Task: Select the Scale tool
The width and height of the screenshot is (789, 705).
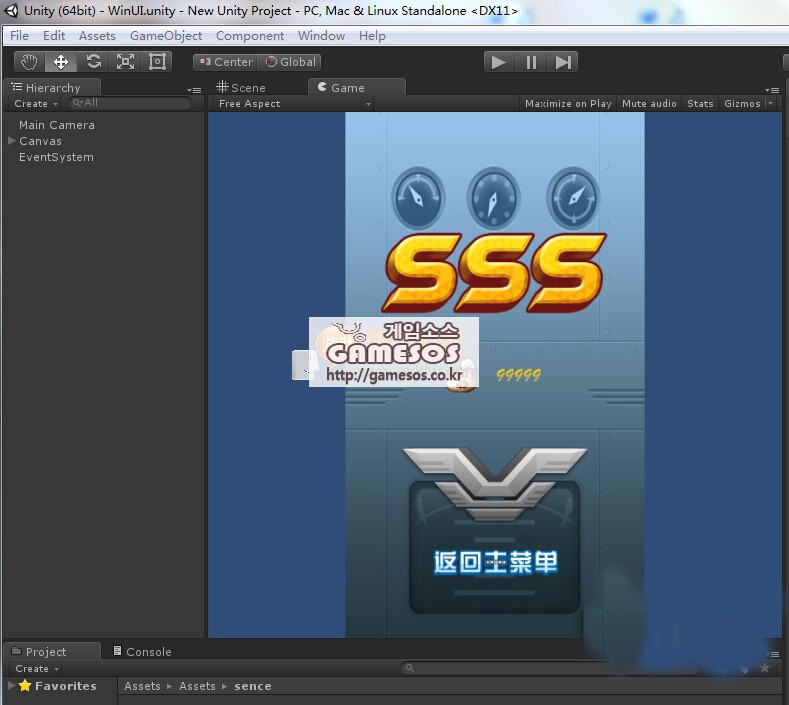Action: [125, 62]
